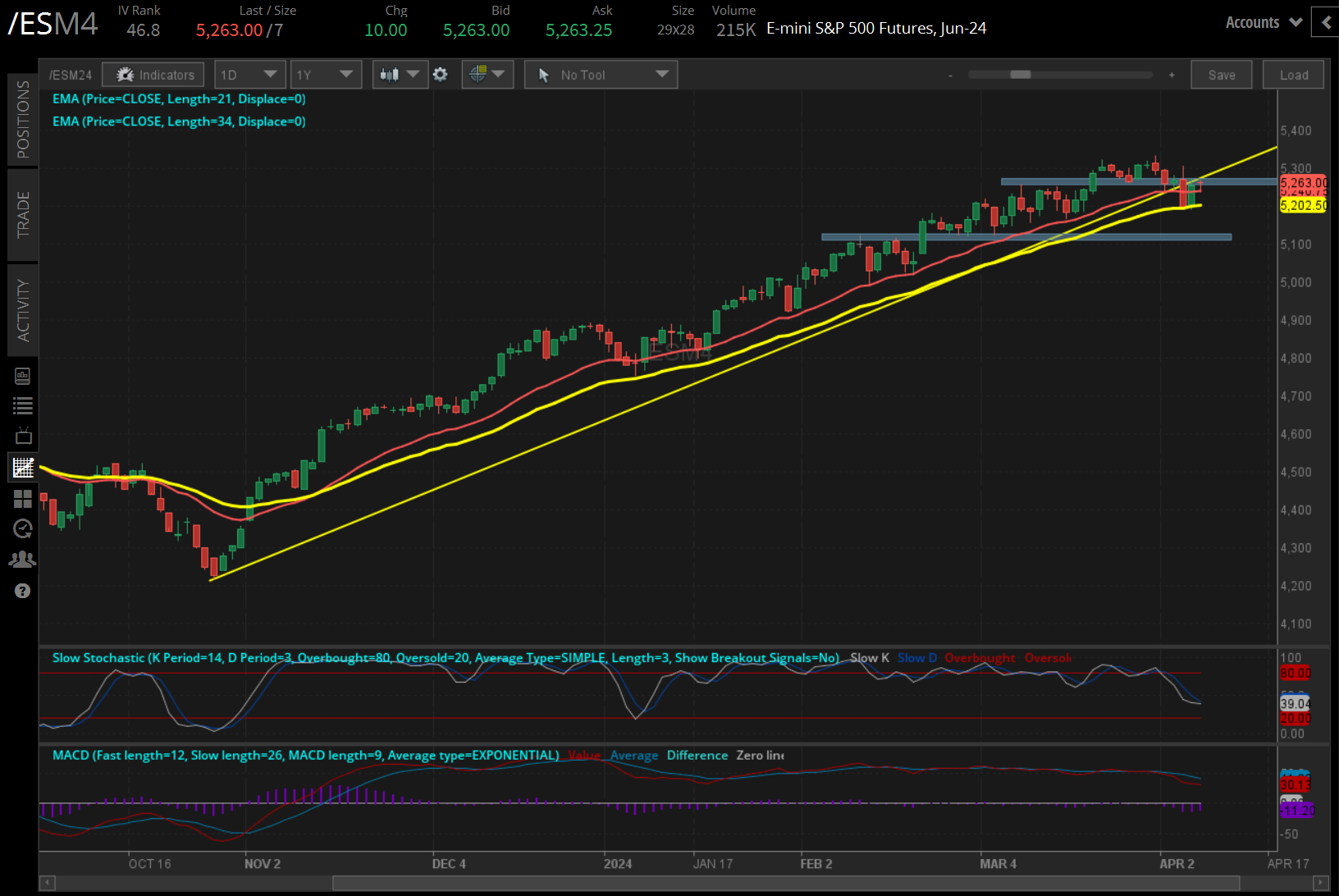1339x896 pixels.
Task: Expand the 1D aggregation dropdown
Action: pos(249,75)
